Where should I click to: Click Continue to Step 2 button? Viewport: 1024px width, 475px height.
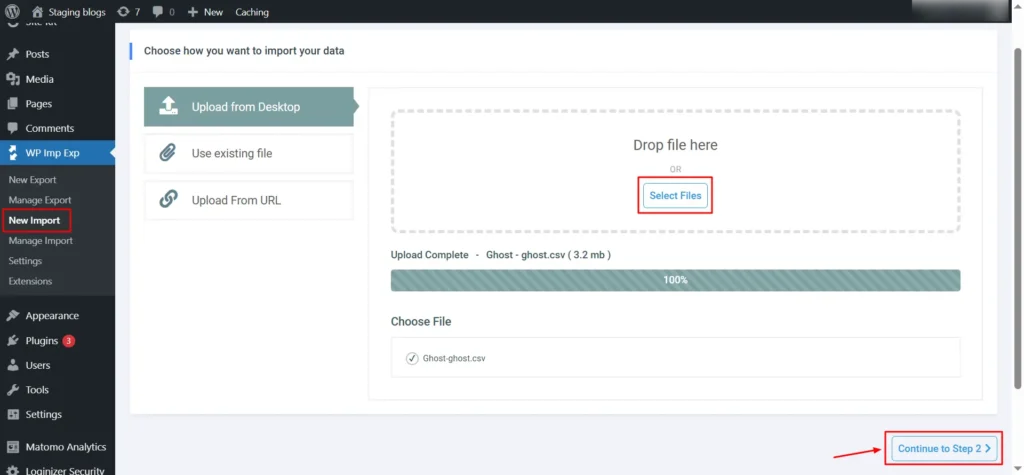click(944, 449)
